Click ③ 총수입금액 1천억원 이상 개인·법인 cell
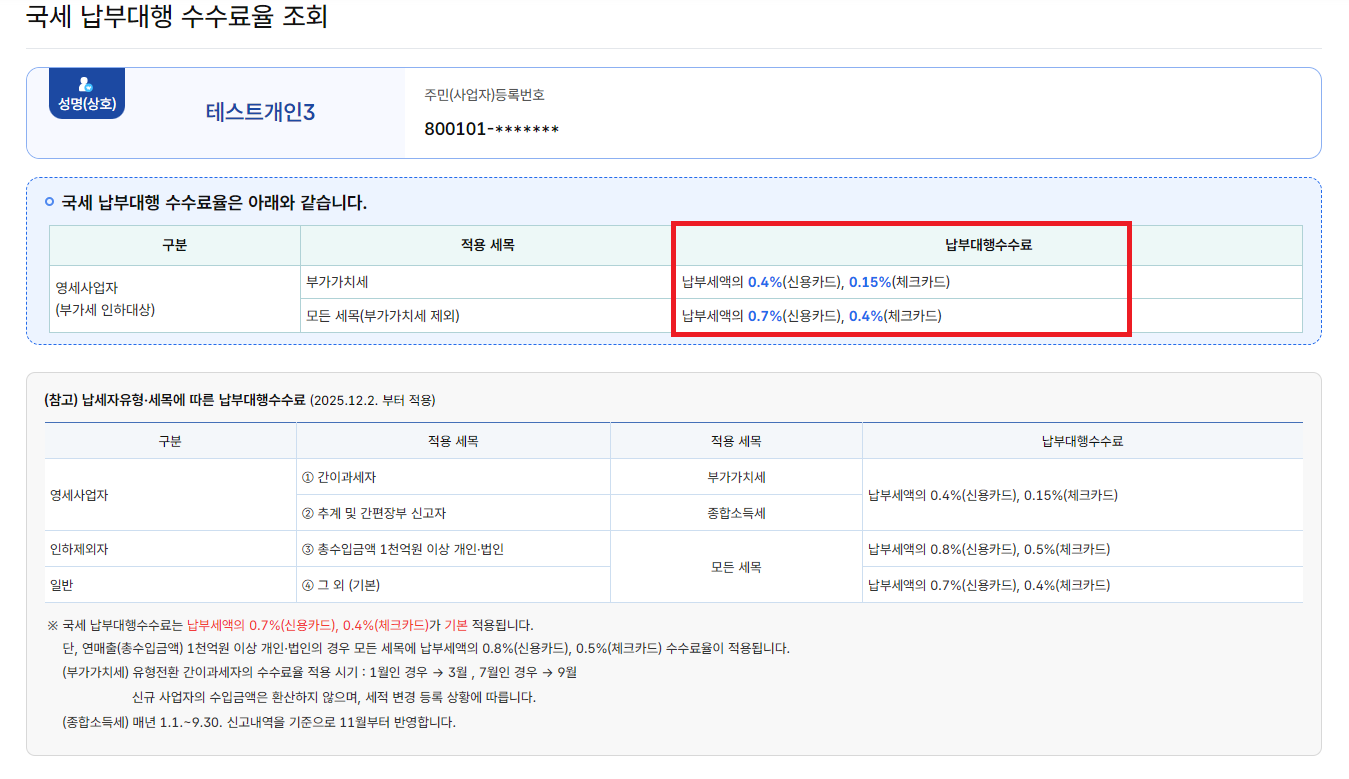Viewport: 1349px width, 779px height. [x=453, y=549]
